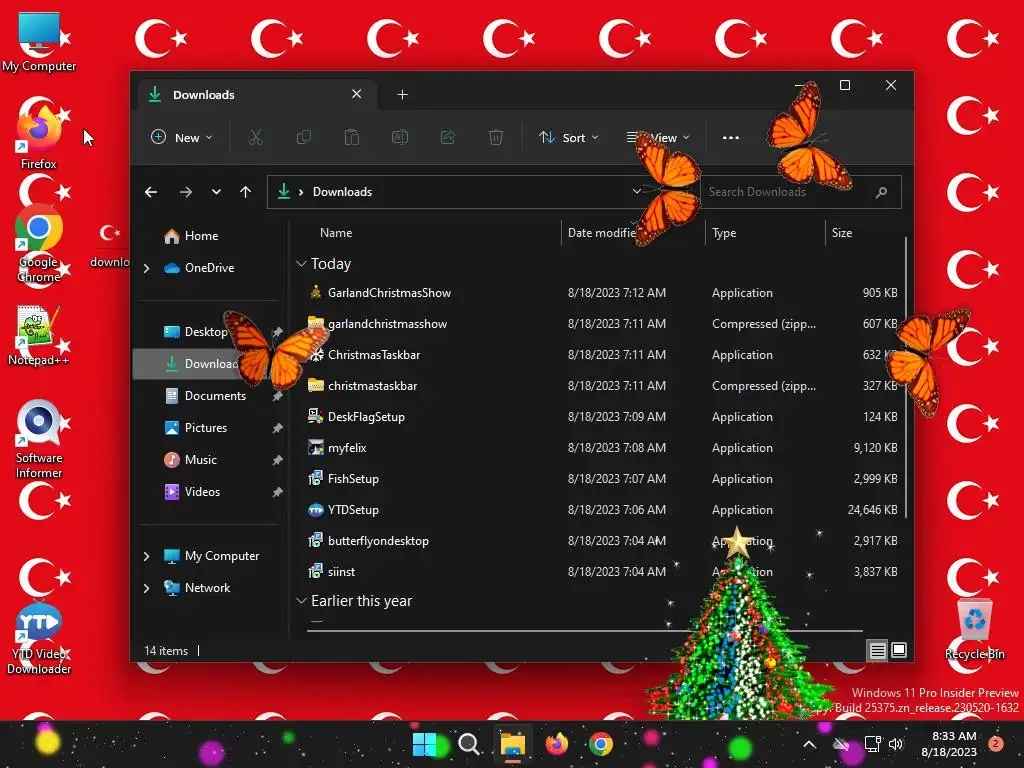Open Firefox desktop shortcut
1024x768 pixels.
click(39, 135)
